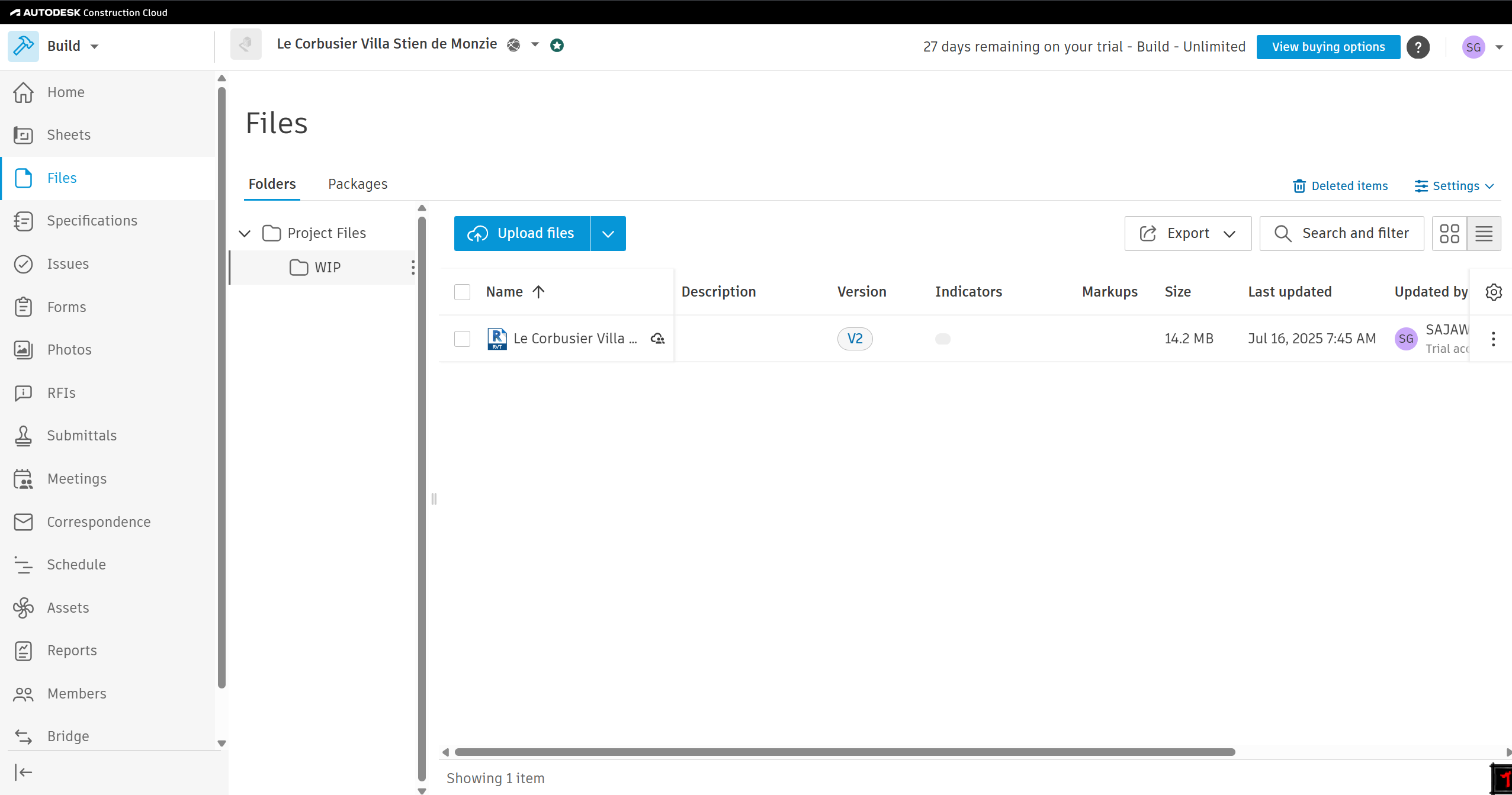Click View buying options button
Screen dimensions: 1512x795
point(1328,47)
